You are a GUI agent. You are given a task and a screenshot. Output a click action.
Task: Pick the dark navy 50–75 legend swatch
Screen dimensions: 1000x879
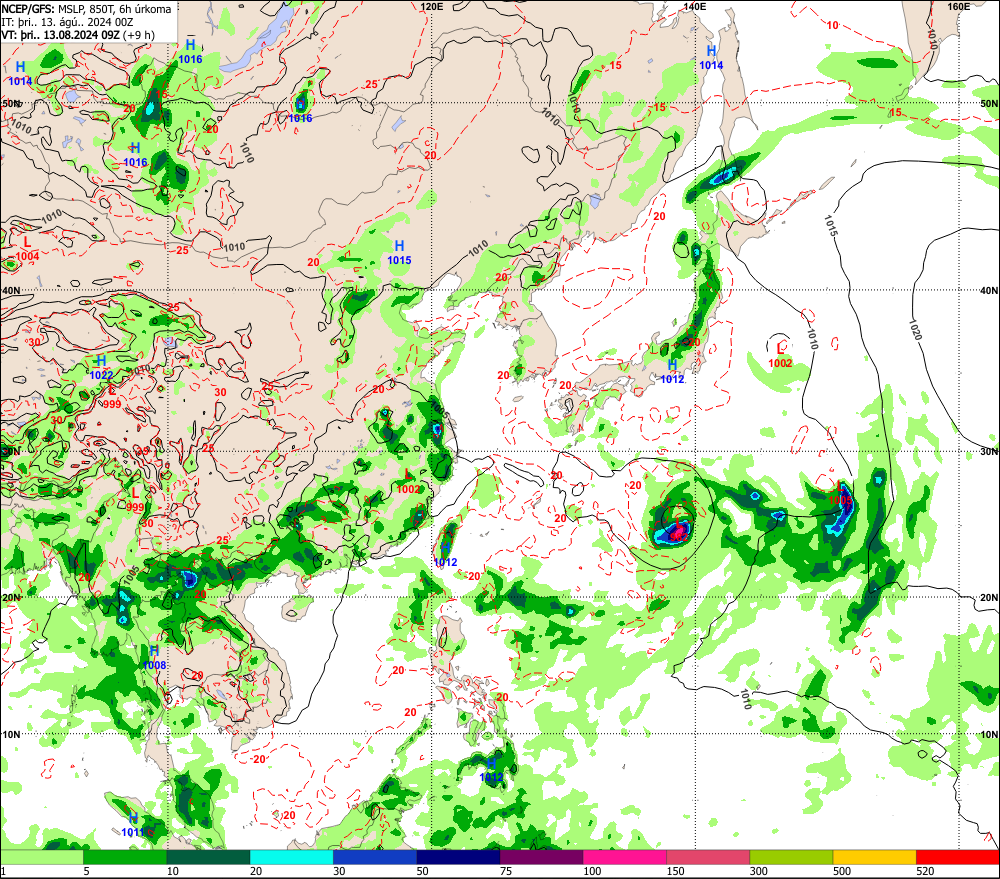point(458,857)
